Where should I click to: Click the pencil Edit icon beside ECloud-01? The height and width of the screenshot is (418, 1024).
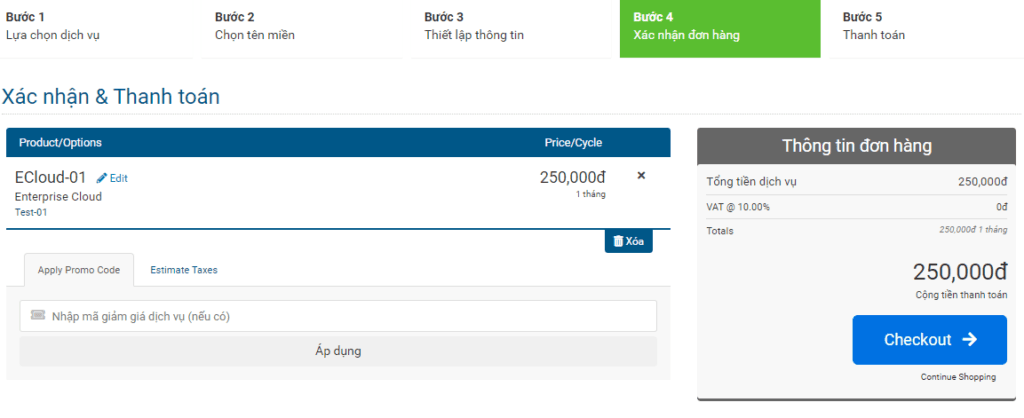pos(102,178)
